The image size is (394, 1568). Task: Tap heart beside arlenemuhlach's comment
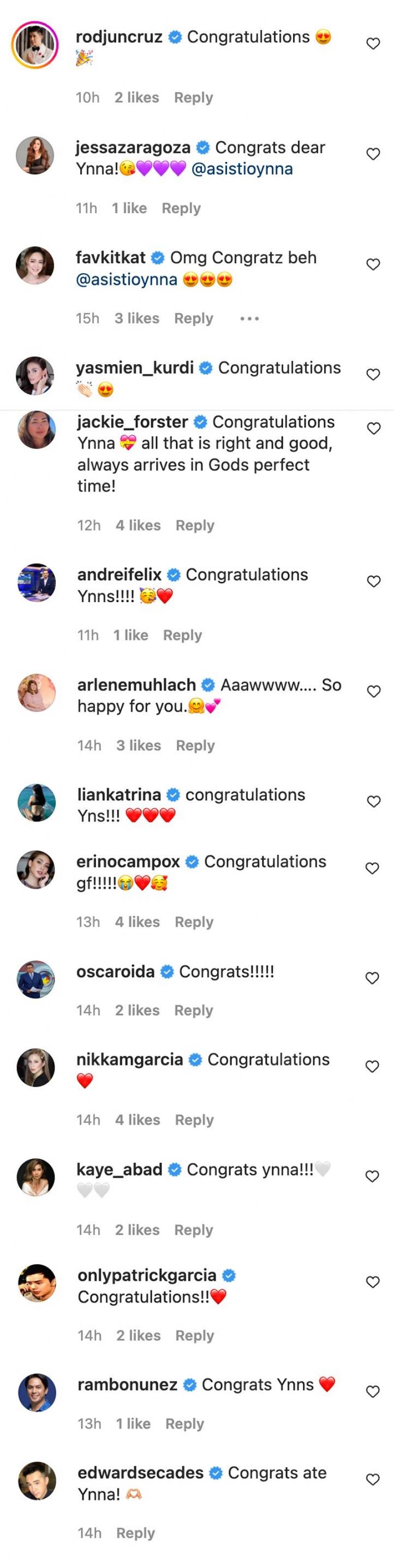374,691
